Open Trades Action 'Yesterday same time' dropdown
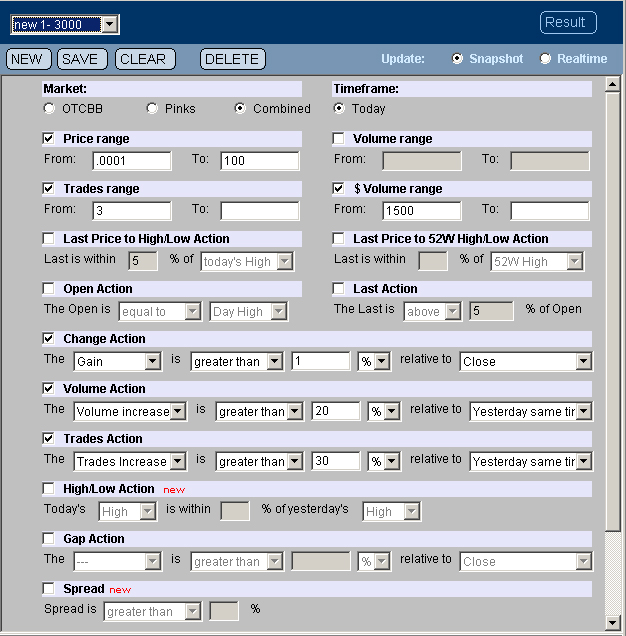Viewport: 626px width, 636px height. coord(531,461)
